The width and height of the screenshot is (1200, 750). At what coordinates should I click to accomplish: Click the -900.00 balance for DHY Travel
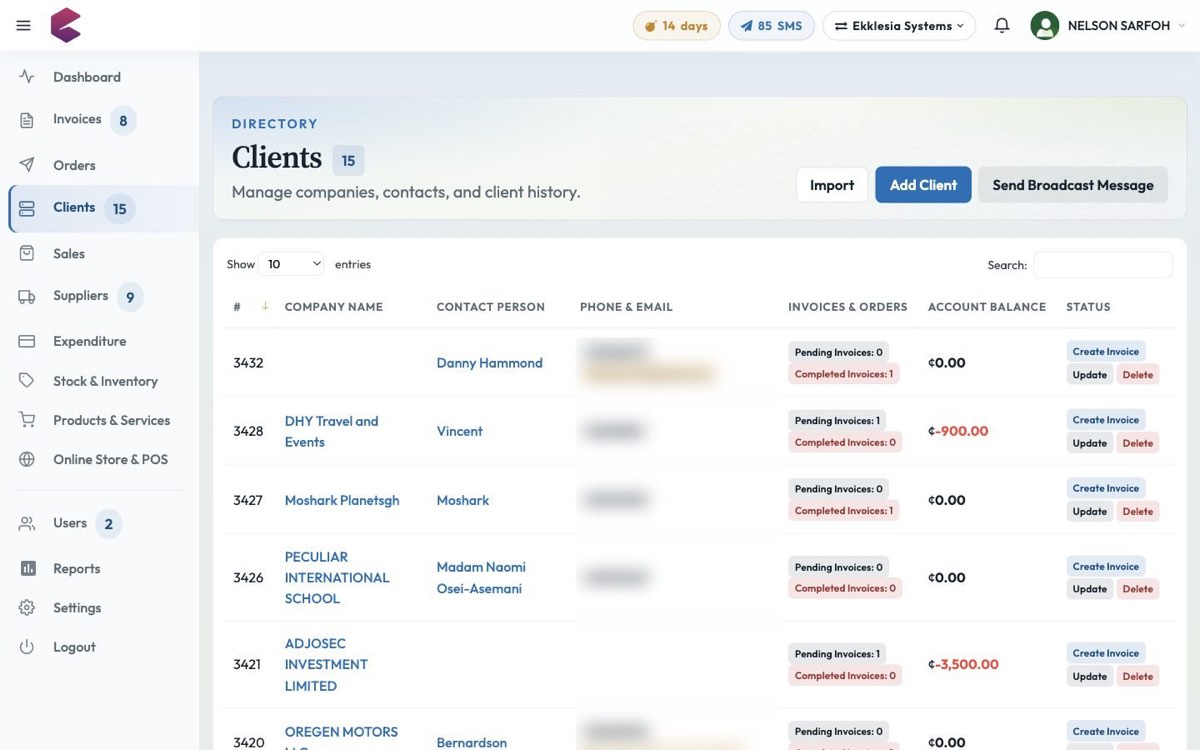[x=958, y=431]
